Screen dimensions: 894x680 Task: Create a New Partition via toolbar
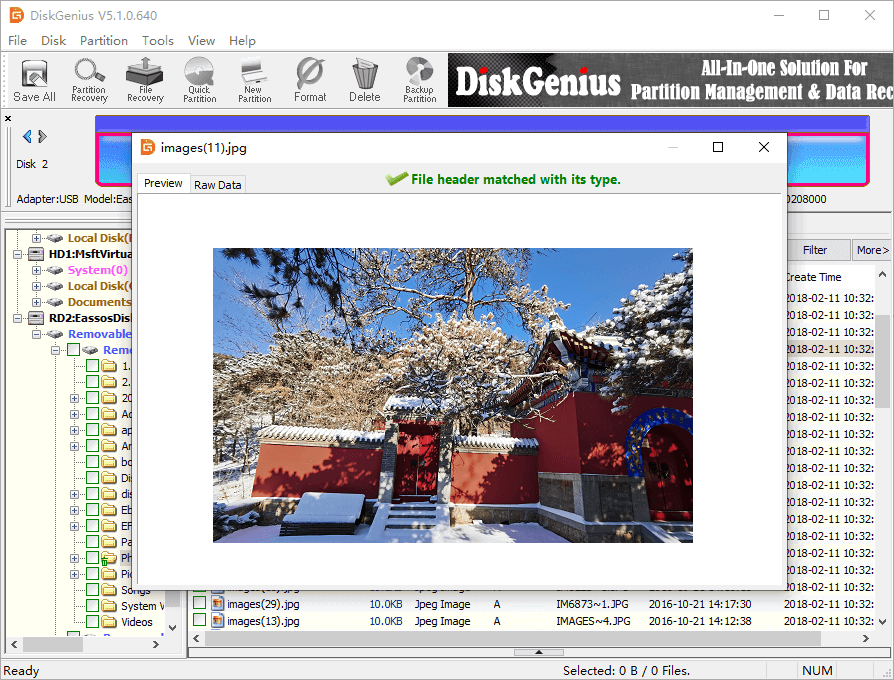(254, 80)
